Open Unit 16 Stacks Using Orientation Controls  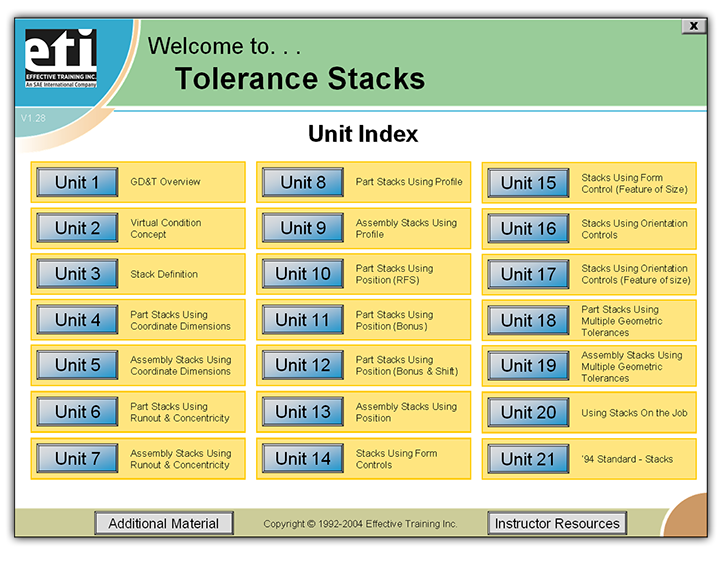coord(528,229)
